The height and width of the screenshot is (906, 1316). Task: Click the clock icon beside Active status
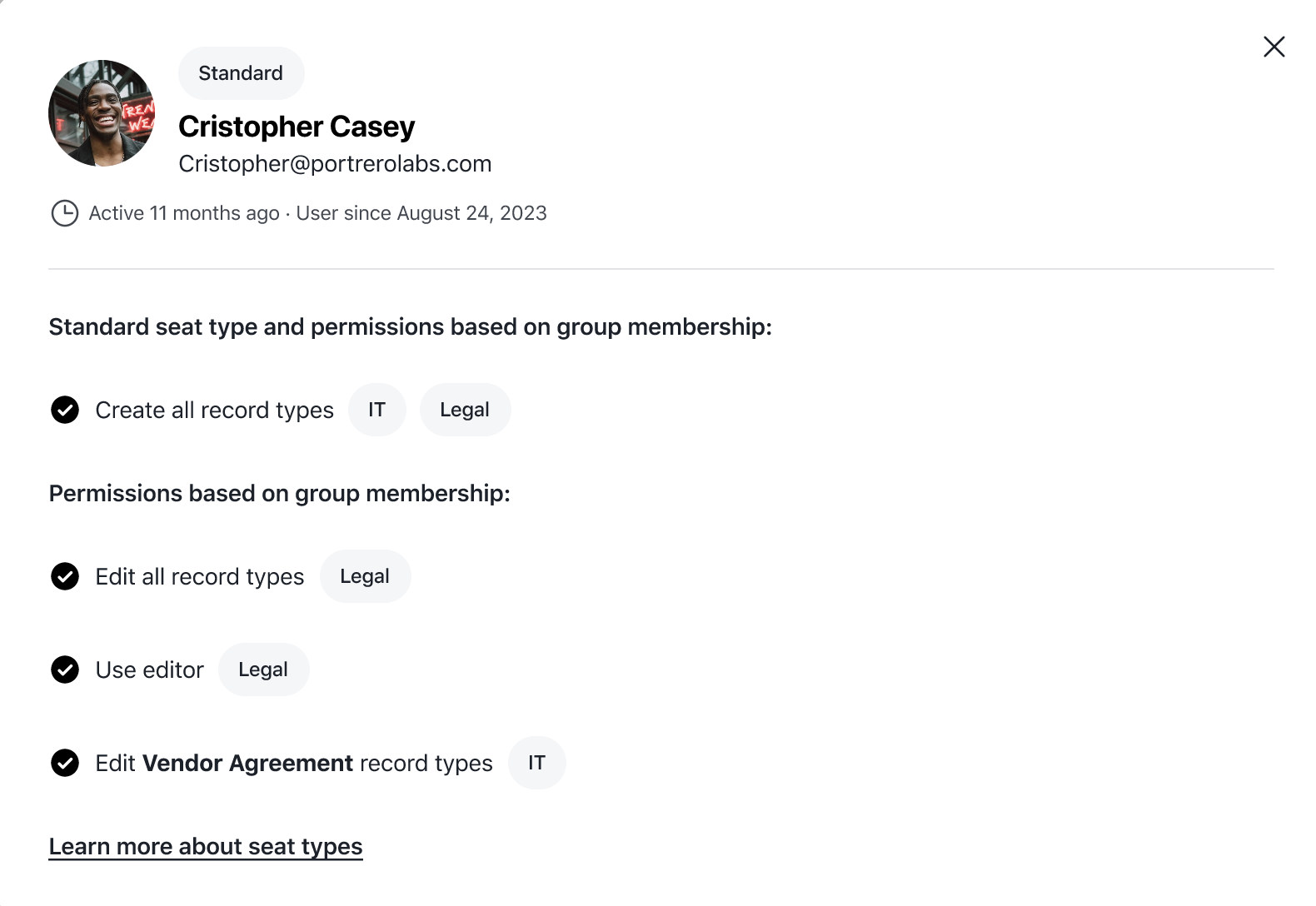(x=65, y=213)
